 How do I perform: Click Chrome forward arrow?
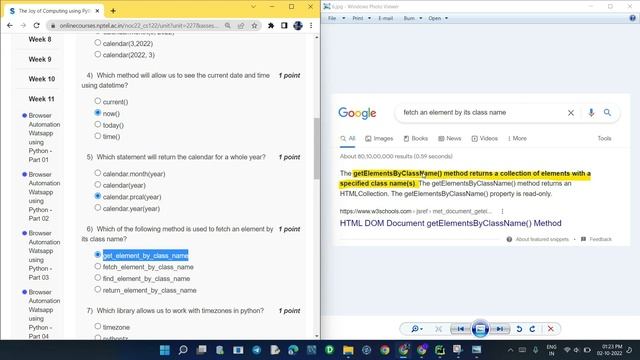[x=23, y=25]
